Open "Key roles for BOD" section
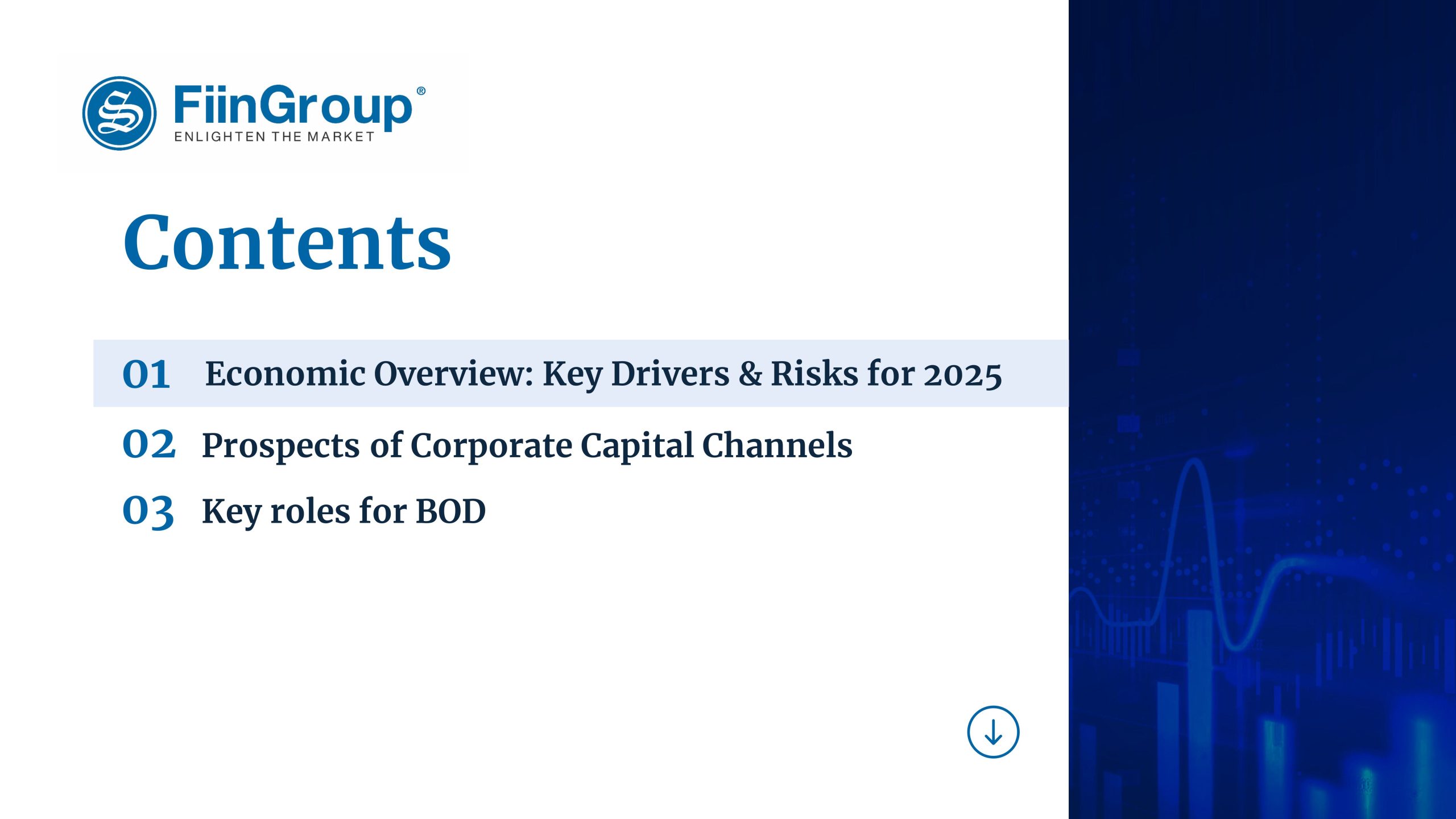 coord(344,512)
